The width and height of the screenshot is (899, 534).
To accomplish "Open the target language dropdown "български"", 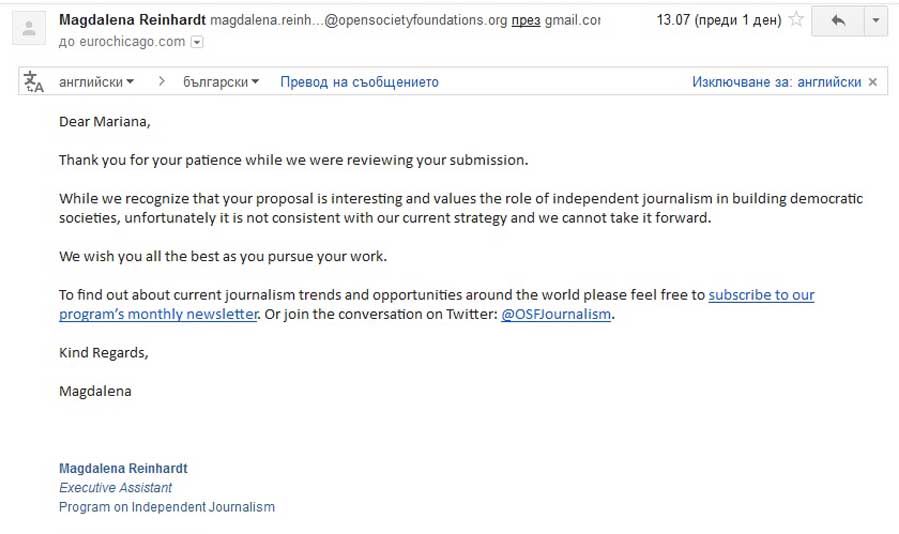I will click(221, 82).
